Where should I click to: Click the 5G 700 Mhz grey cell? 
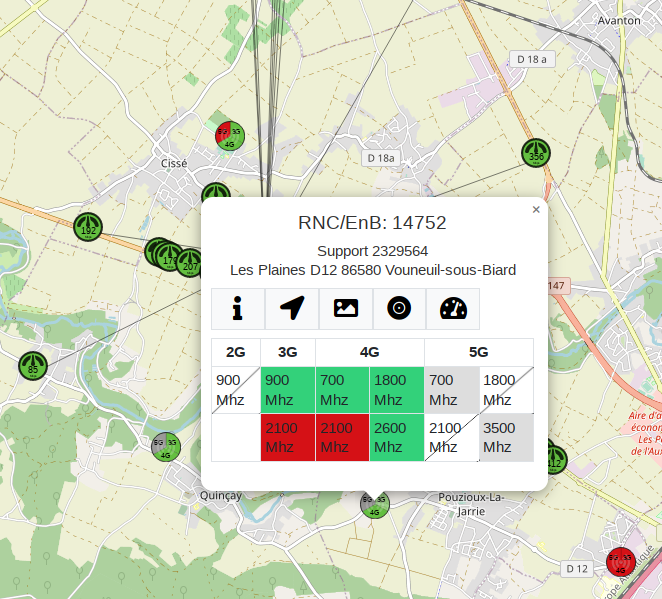[x=452, y=390]
